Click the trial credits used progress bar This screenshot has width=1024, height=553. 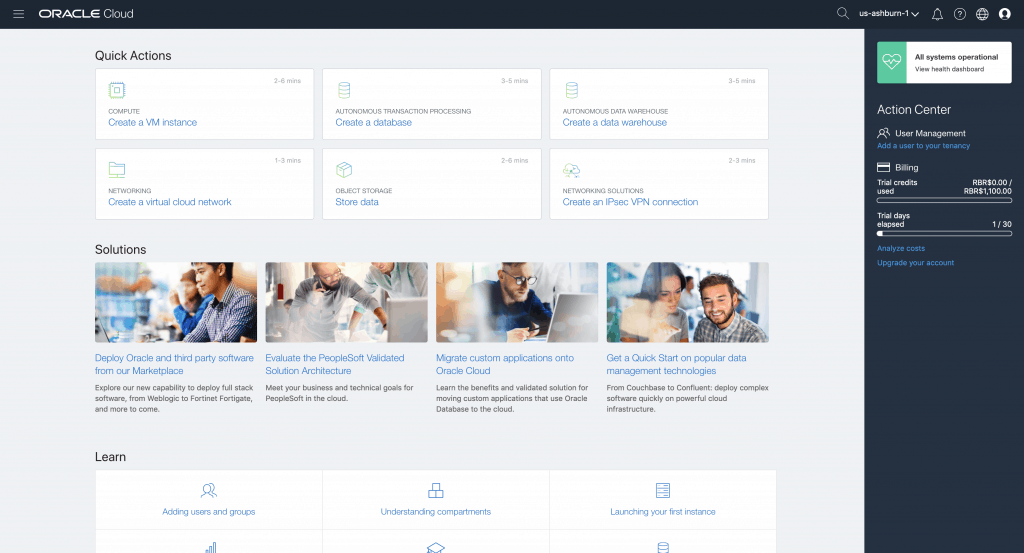pyautogui.click(x=944, y=201)
